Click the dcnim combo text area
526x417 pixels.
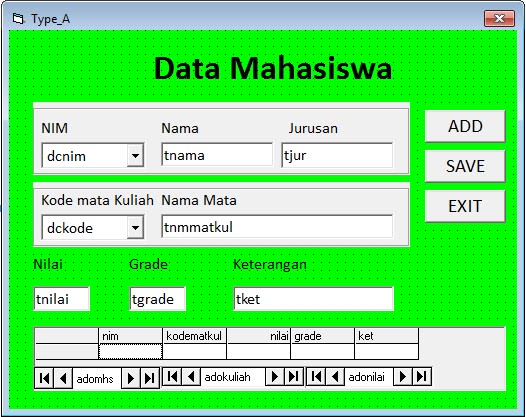click(x=85, y=156)
